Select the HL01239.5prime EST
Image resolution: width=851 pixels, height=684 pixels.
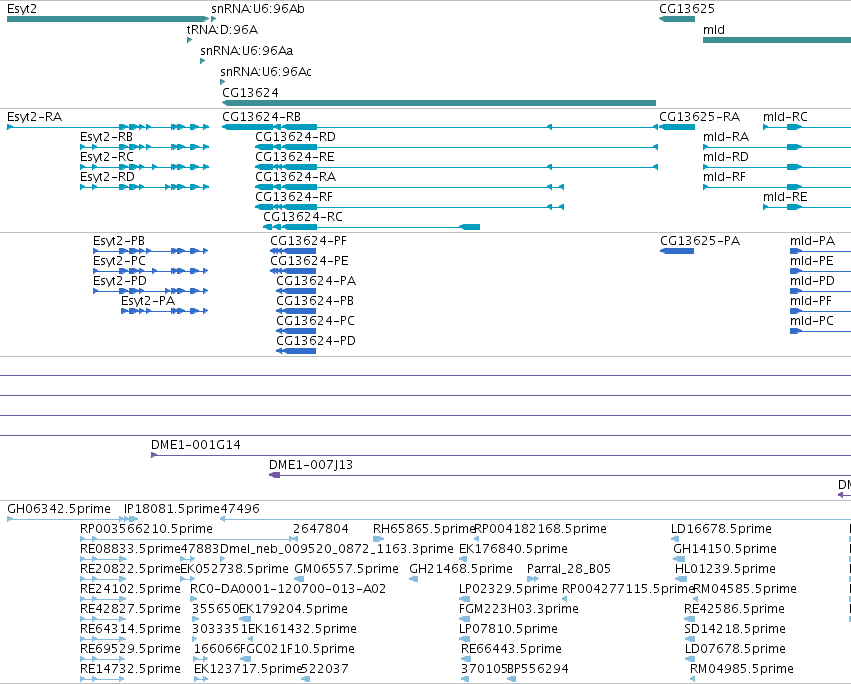point(680,579)
